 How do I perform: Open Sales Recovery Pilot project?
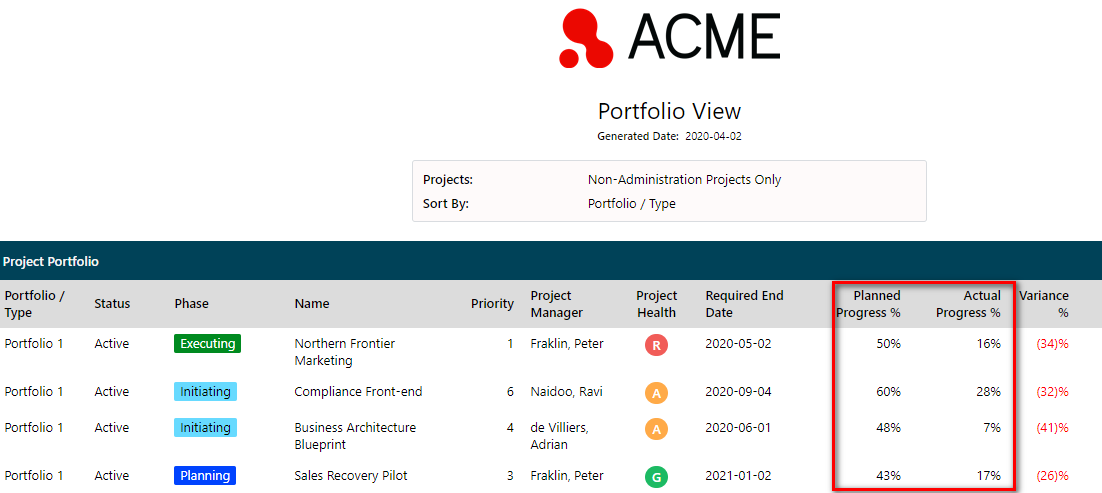tap(351, 475)
